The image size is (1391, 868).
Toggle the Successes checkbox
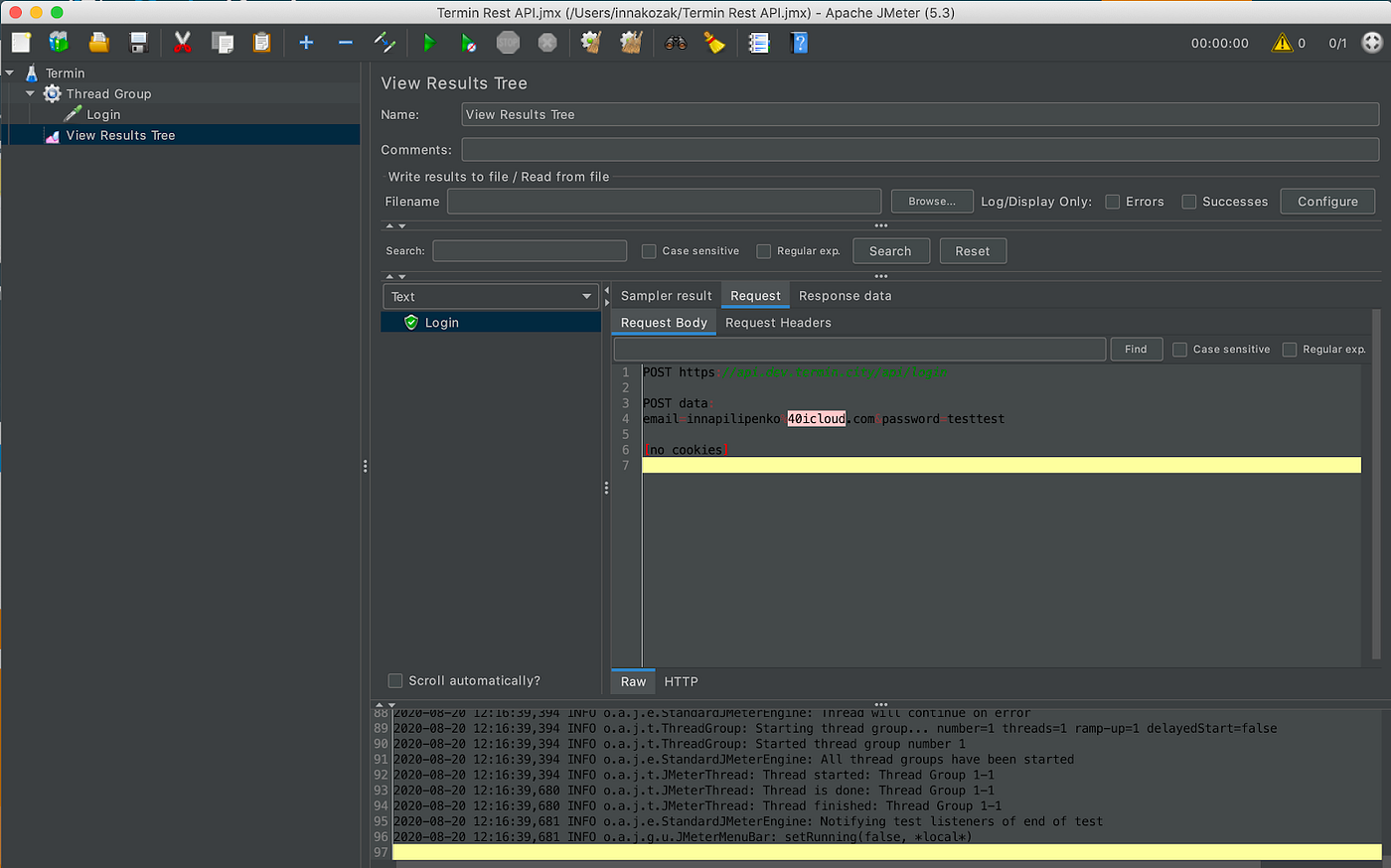[1189, 202]
